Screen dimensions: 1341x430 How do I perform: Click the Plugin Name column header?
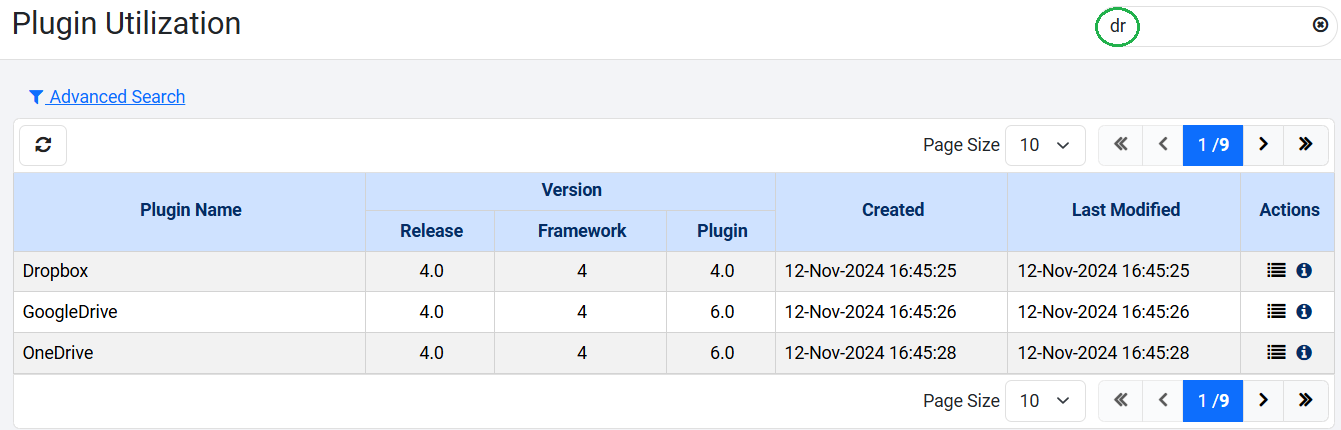(x=190, y=210)
